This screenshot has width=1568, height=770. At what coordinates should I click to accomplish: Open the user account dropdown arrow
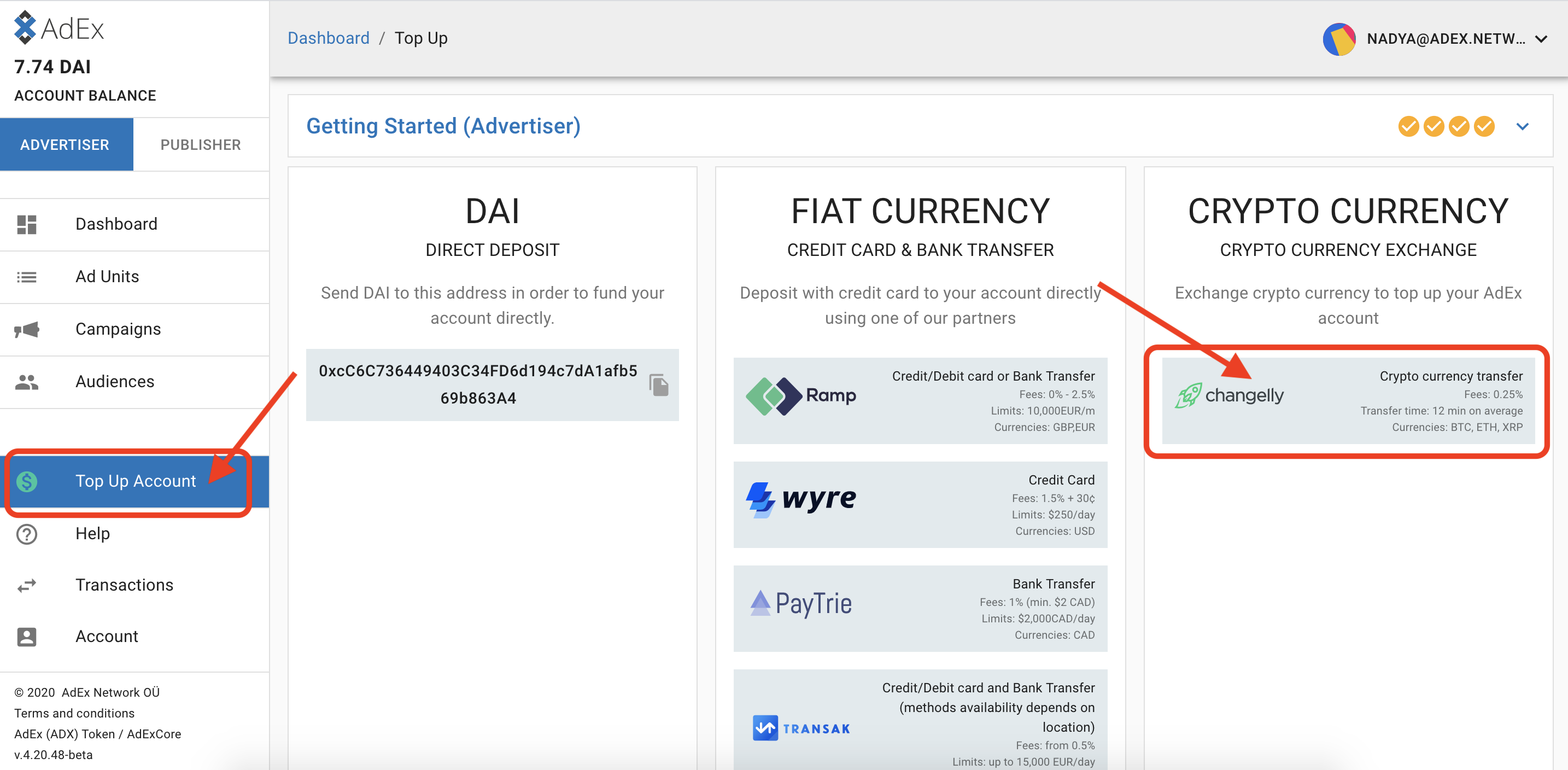click(x=1541, y=39)
